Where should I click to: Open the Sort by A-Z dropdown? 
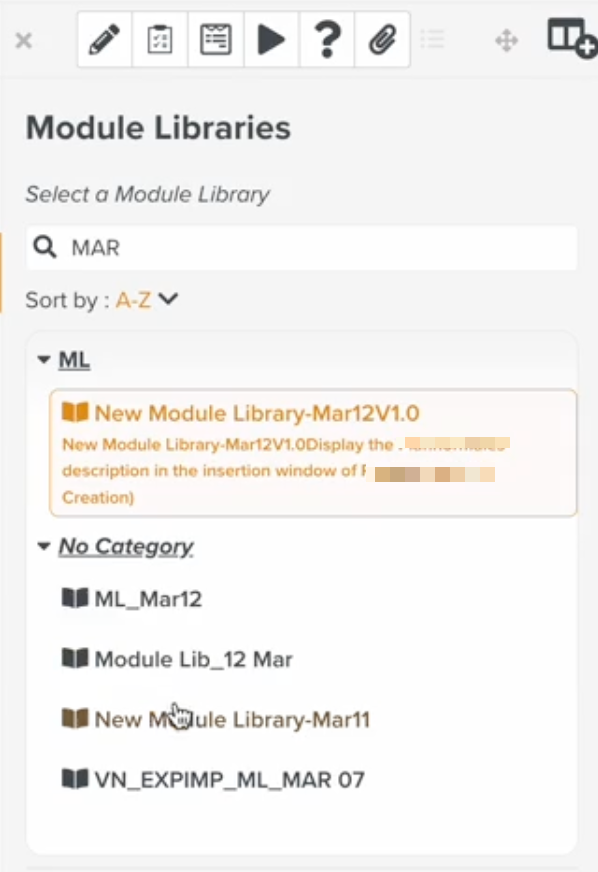[x=147, y=300]
